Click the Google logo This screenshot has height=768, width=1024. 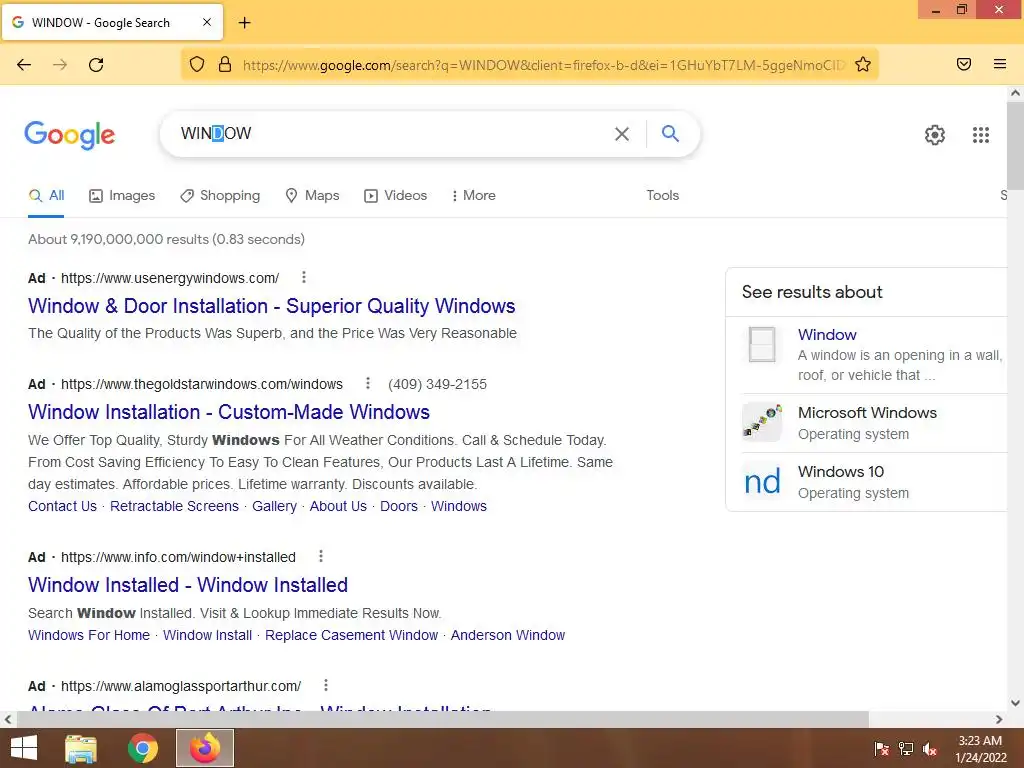click(69, 135)
